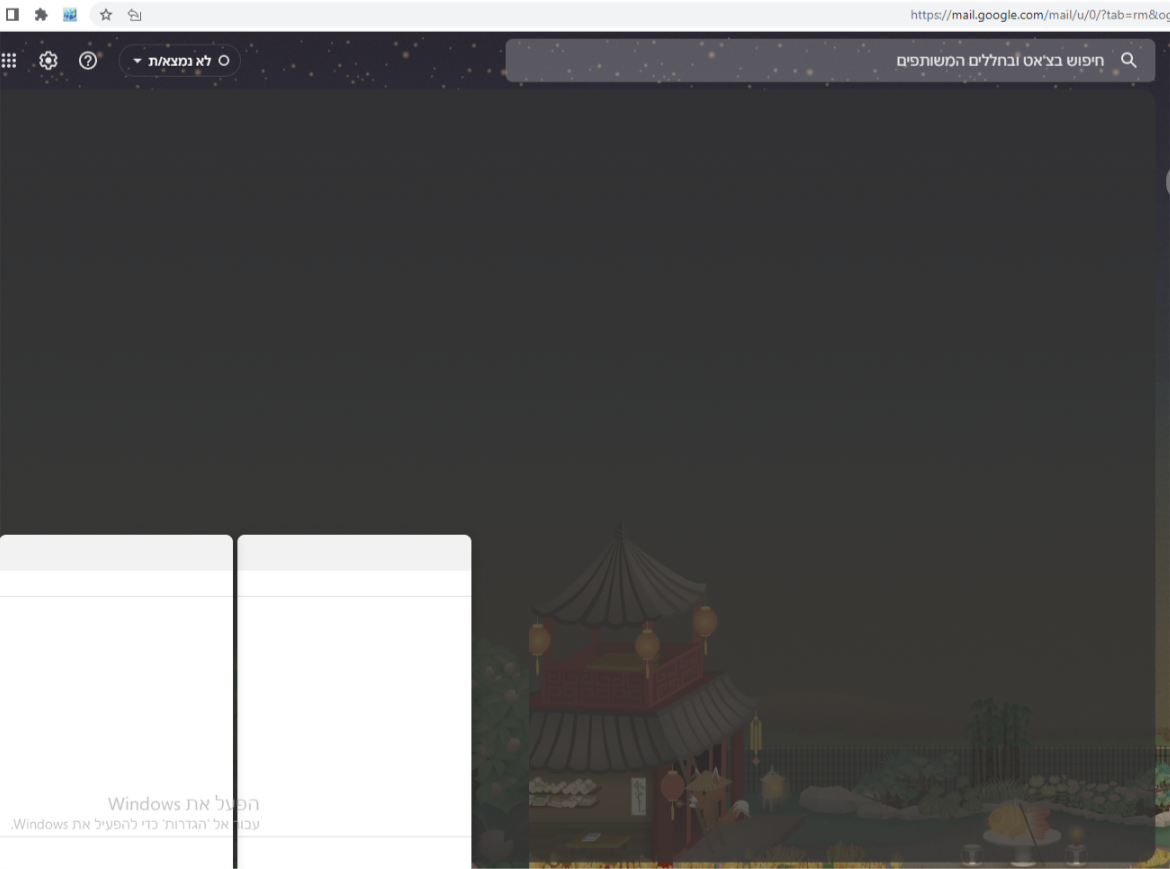Click the blue pinned extension icon
This screenshot has width=1170, height=869.
(x=69, y=14)
